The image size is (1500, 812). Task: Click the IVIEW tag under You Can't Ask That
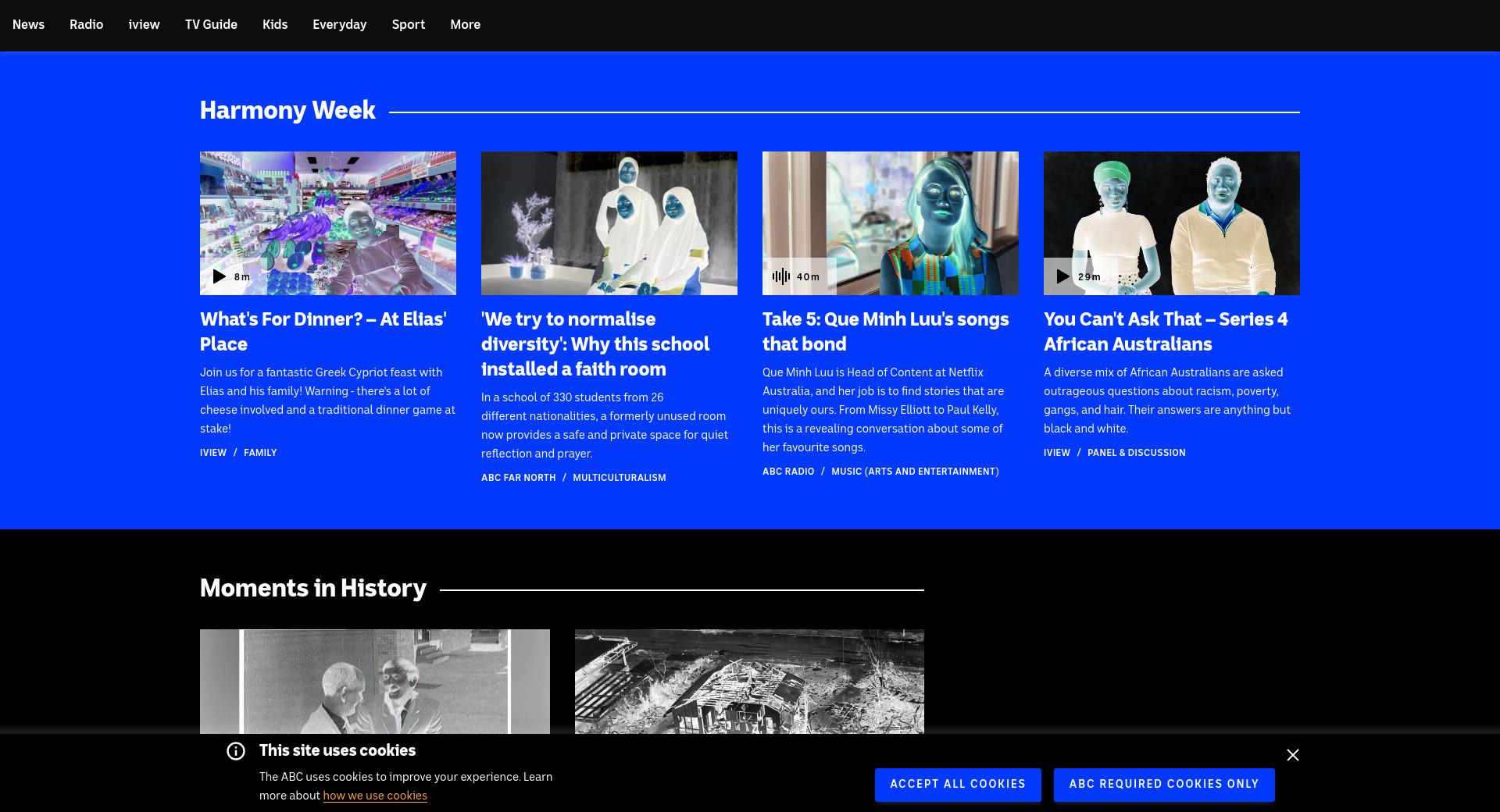[1057, 453]
